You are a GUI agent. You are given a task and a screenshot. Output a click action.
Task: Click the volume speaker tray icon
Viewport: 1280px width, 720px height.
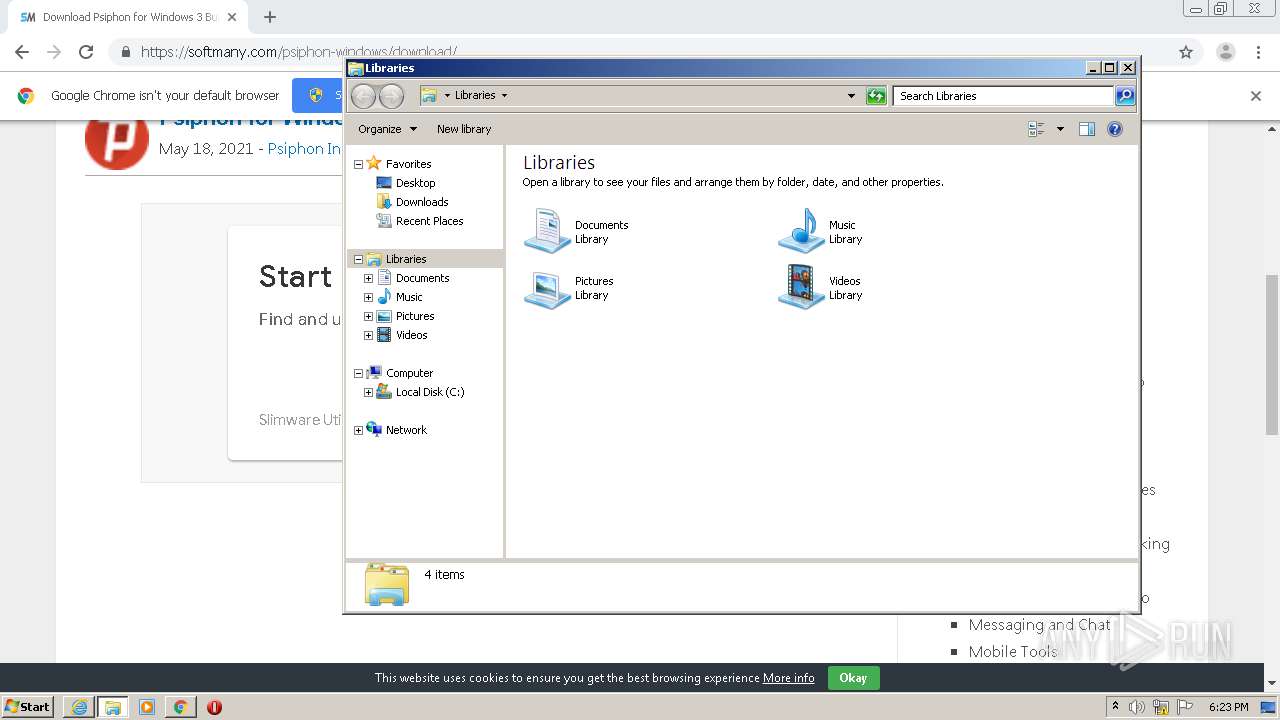click(1137, 707)
